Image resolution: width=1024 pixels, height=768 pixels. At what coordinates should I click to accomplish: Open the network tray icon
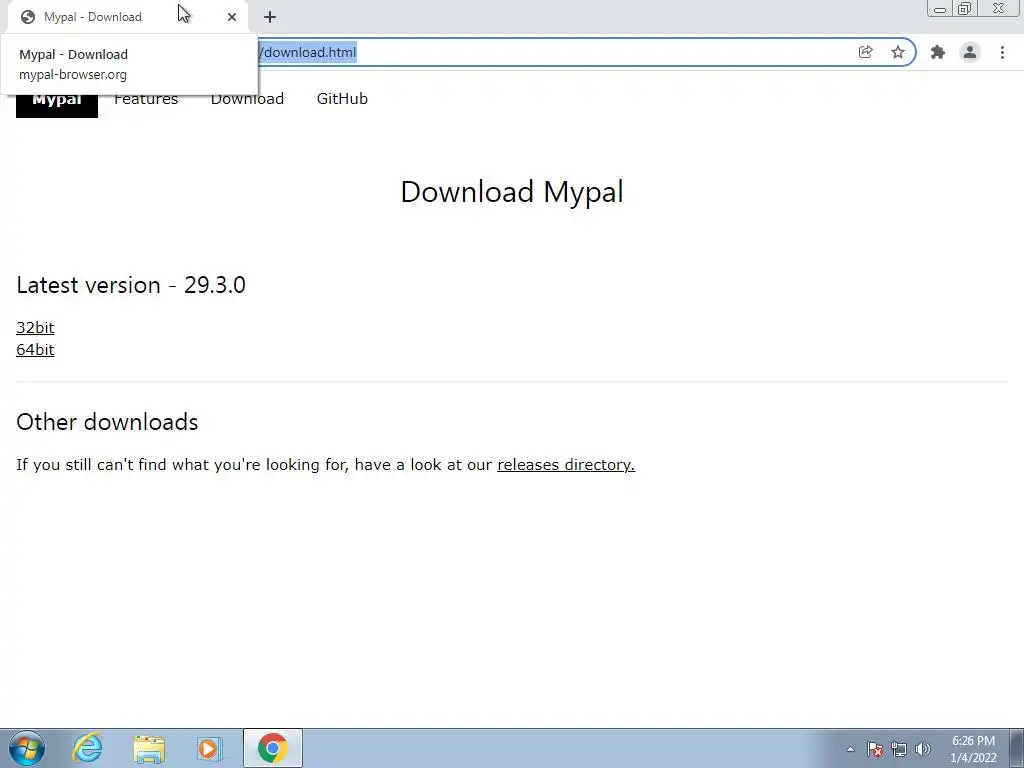click(899, 749)
